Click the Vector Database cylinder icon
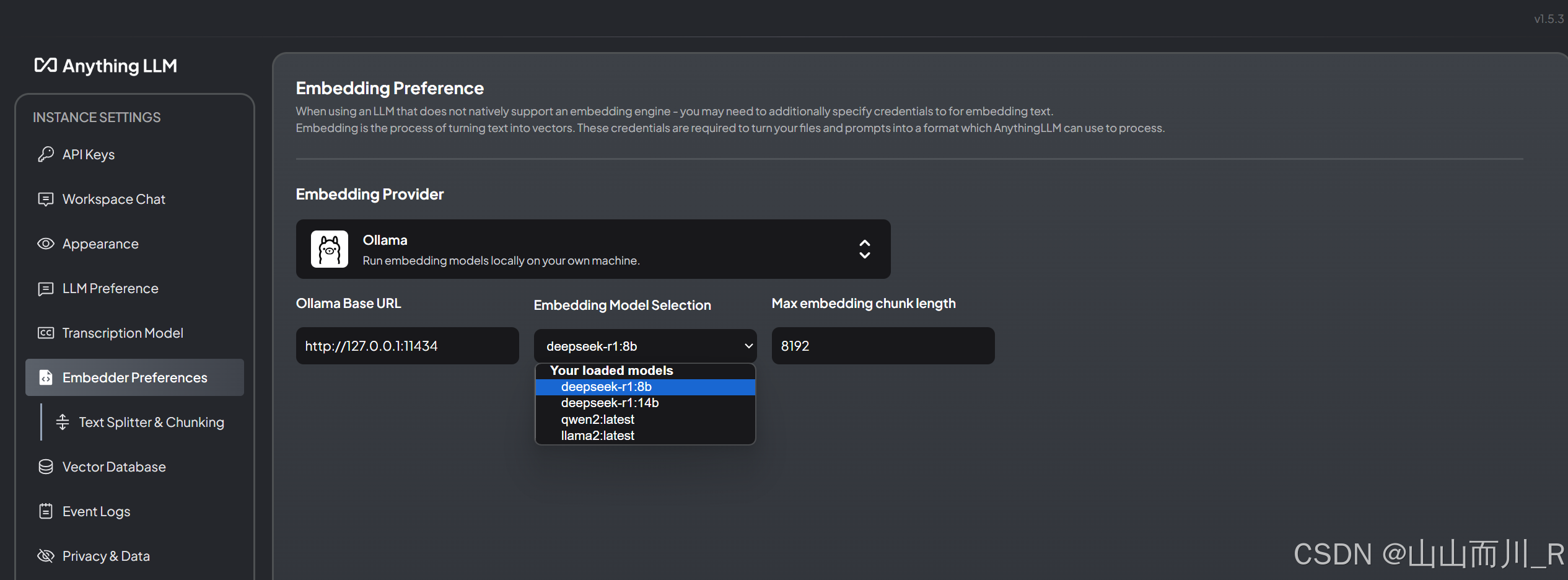 click(x=46, y=467)
